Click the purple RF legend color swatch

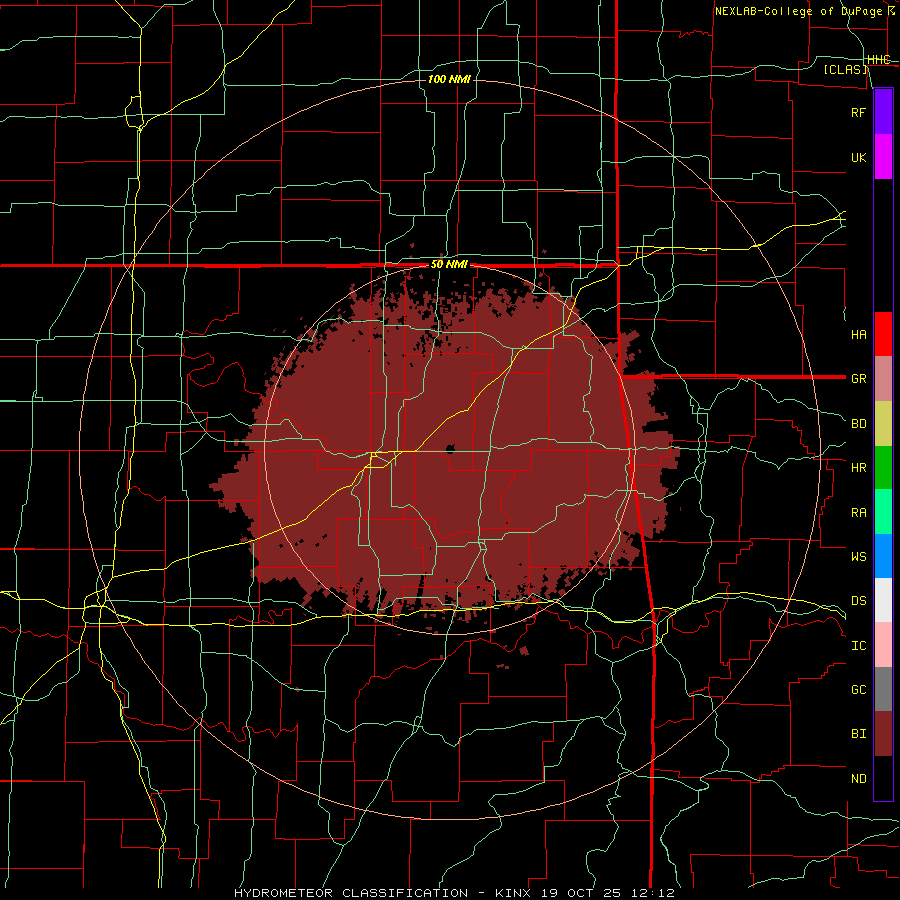883,112
